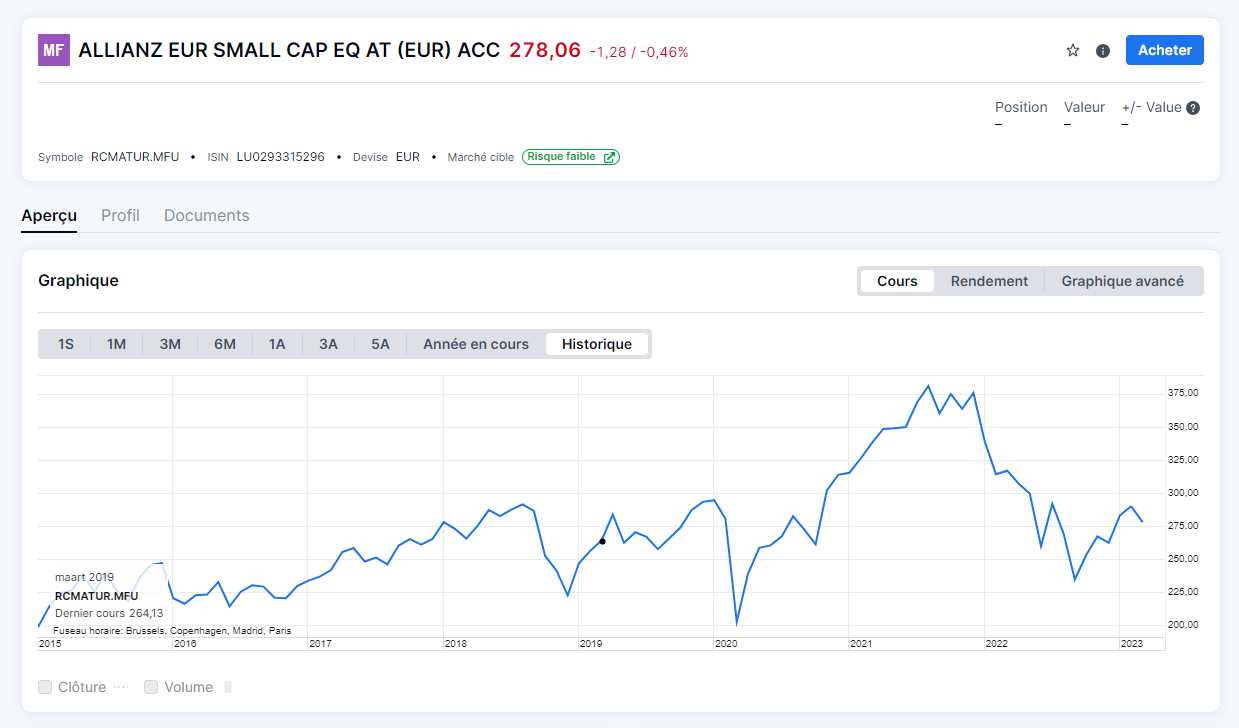The width and height of the screenshot is (1239, 728).
Task: Click the change value -1,28 / -0,46%
Action: coord(639,52)
